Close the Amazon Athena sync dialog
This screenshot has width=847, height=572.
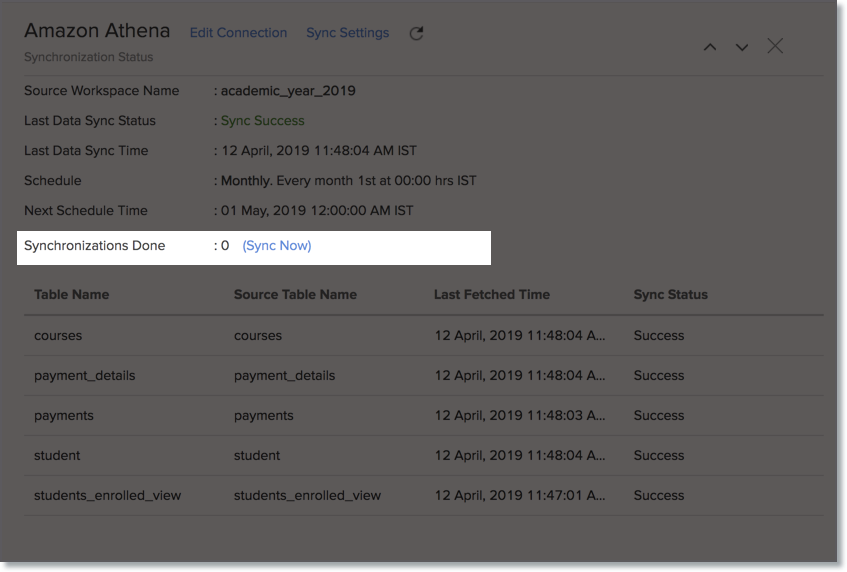tap(775, 46)
